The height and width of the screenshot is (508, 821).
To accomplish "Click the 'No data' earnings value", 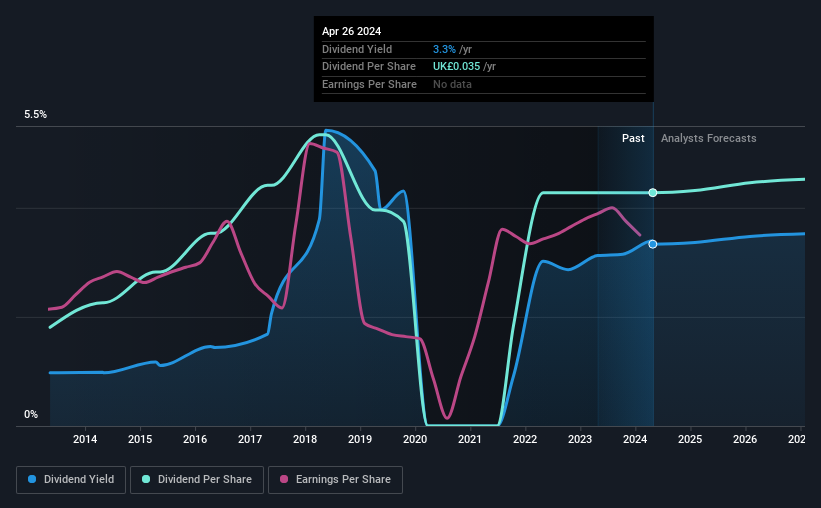I will pos(452,84).
